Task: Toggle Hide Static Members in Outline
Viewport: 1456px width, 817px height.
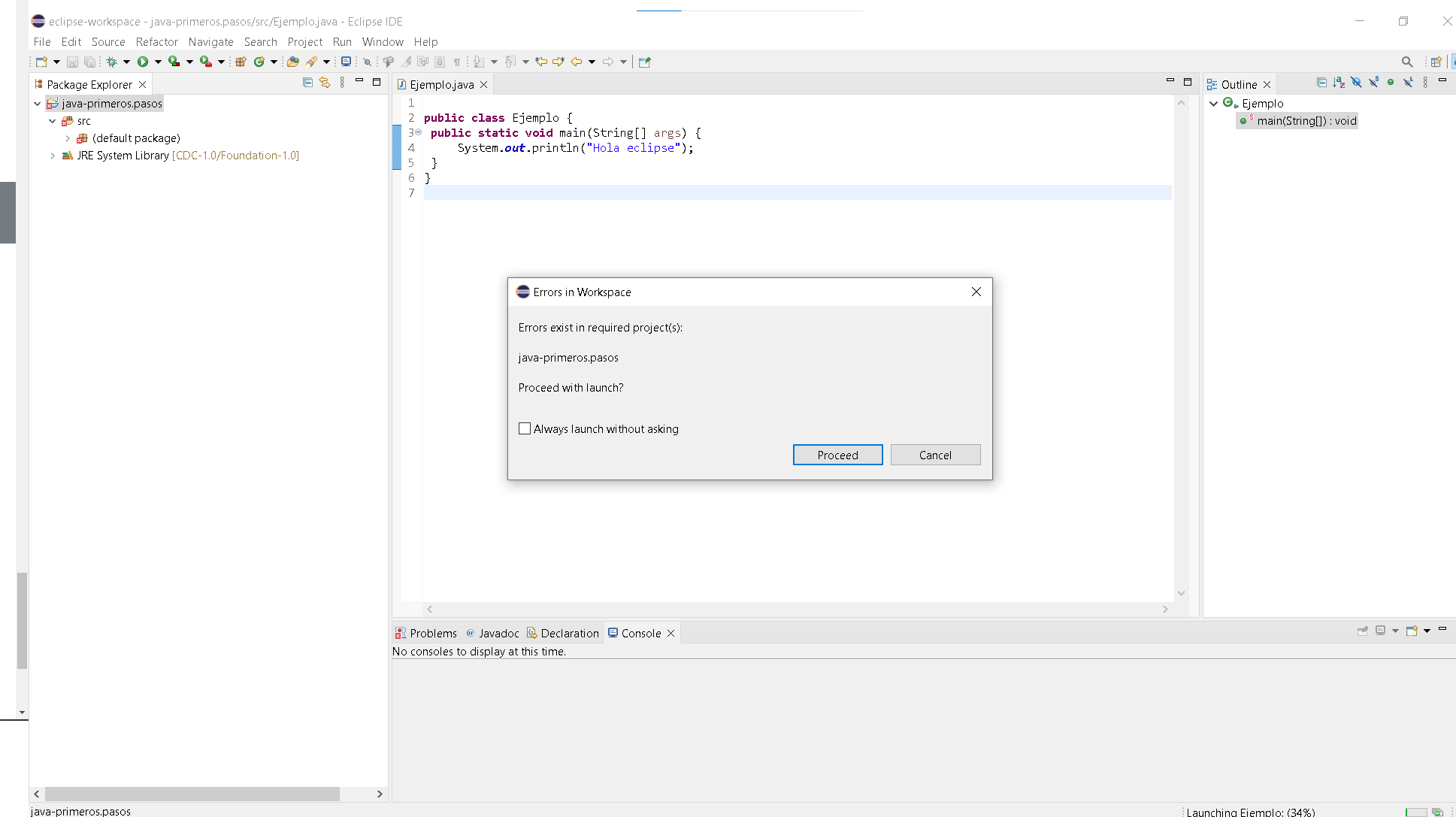Action: 1373,83
